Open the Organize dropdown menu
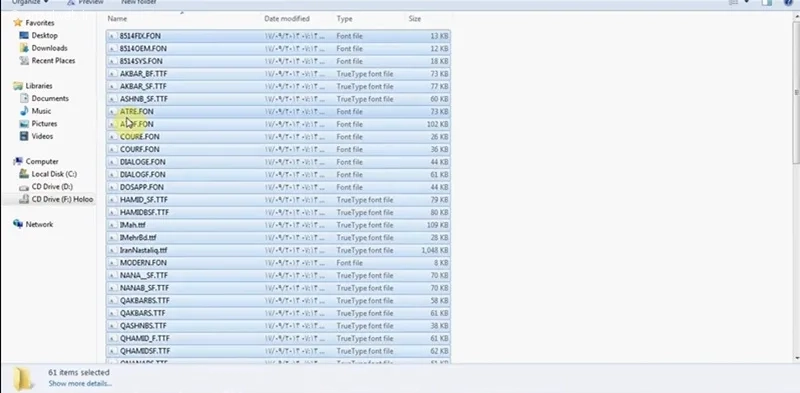Image resolution: width=800 pixels, height=393 pixels. point(30,2)
